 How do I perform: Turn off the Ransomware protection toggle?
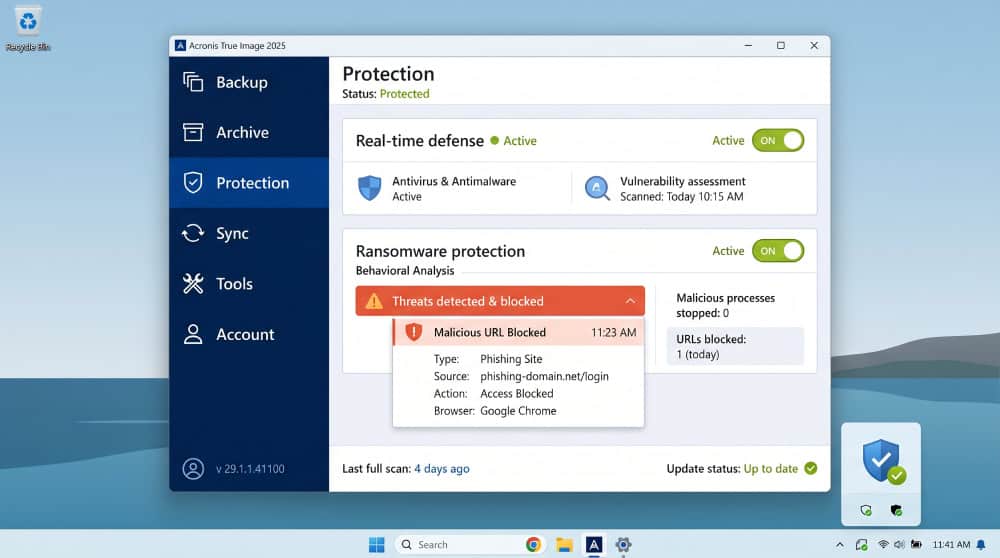click(x=778, y=251)
